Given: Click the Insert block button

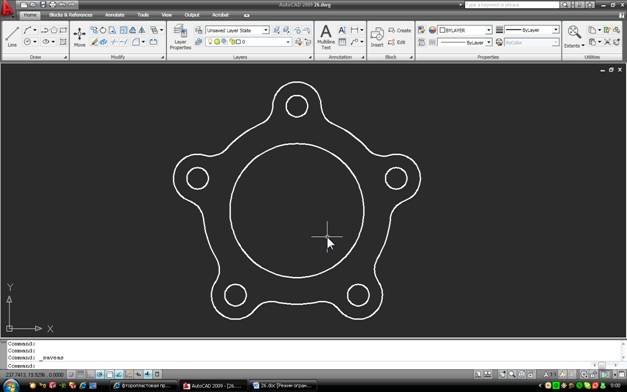Looking at the screenshot, I should point(377,37).
